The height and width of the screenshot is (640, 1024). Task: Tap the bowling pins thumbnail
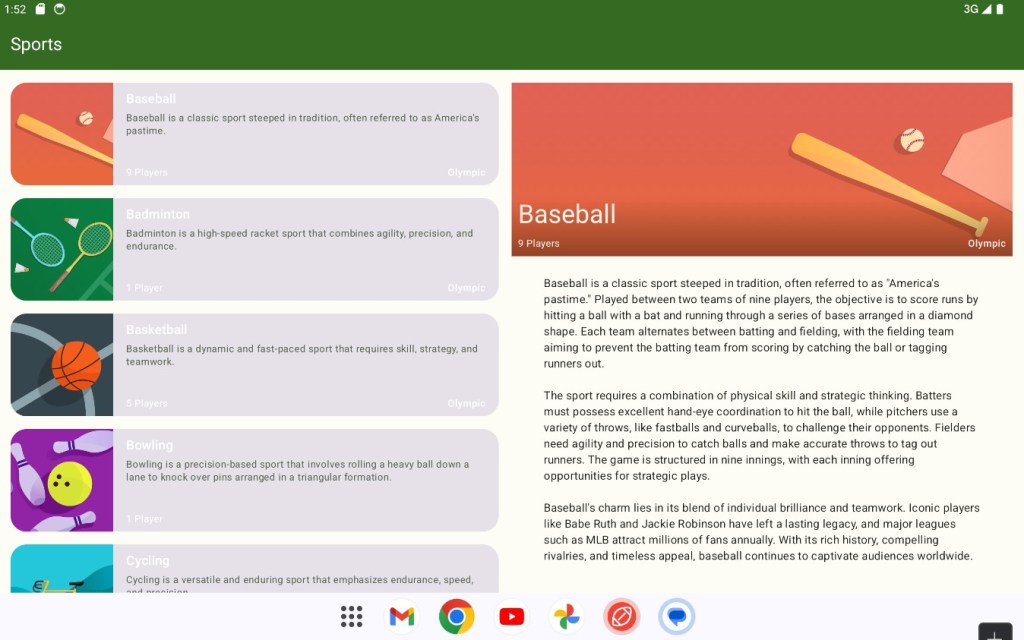(62, 480)
